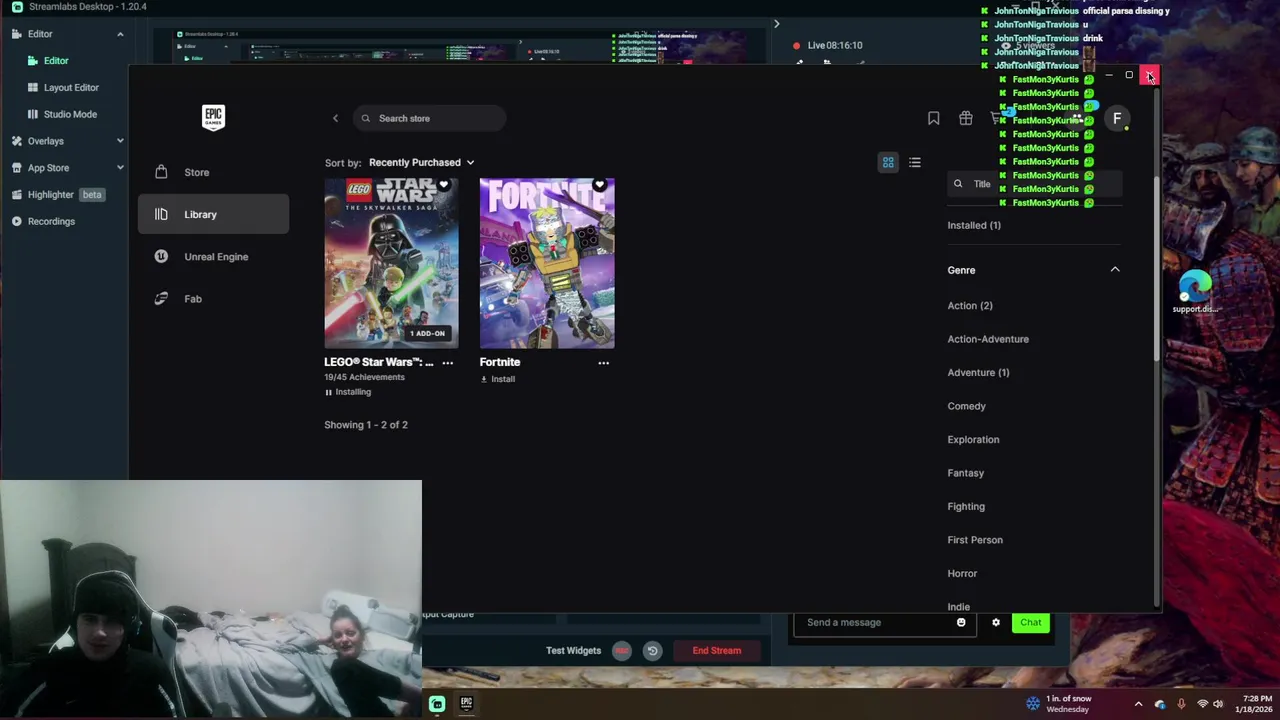Open the Epic Games logo home
Viewport: 1280px width, 720px height.
pyautogui.click(x=213, y=117)
